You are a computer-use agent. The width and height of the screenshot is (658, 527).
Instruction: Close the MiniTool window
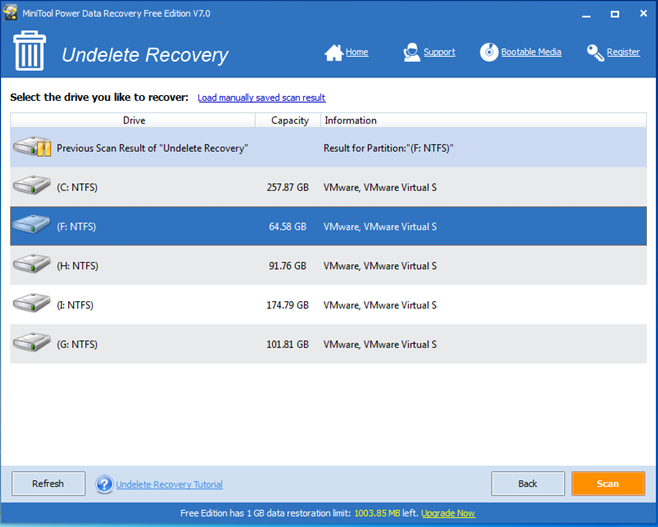coord(643,13)
